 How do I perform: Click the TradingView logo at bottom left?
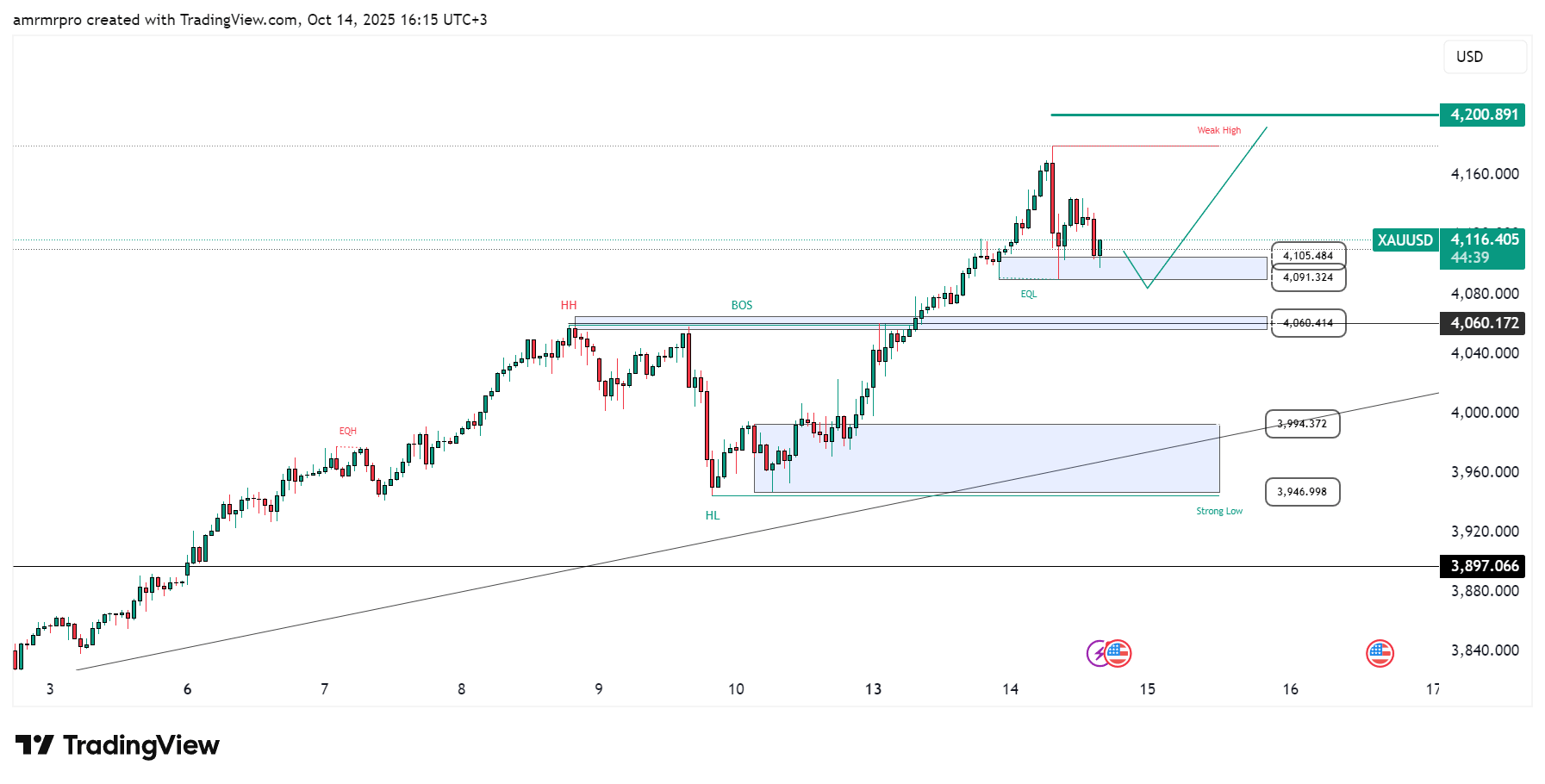(118, 745)
